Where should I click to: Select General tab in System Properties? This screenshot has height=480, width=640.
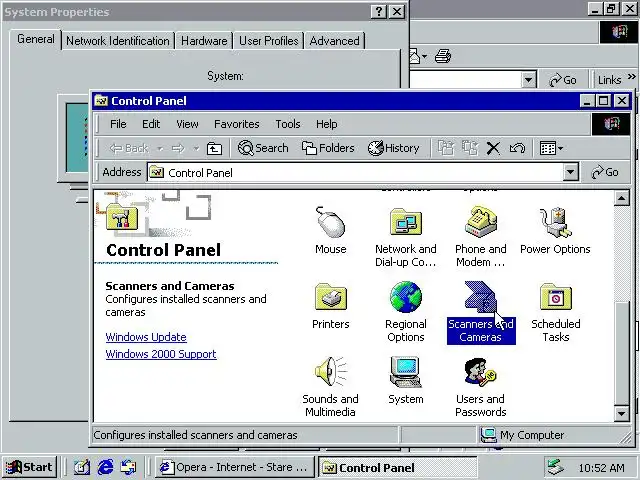pos(36,39)
